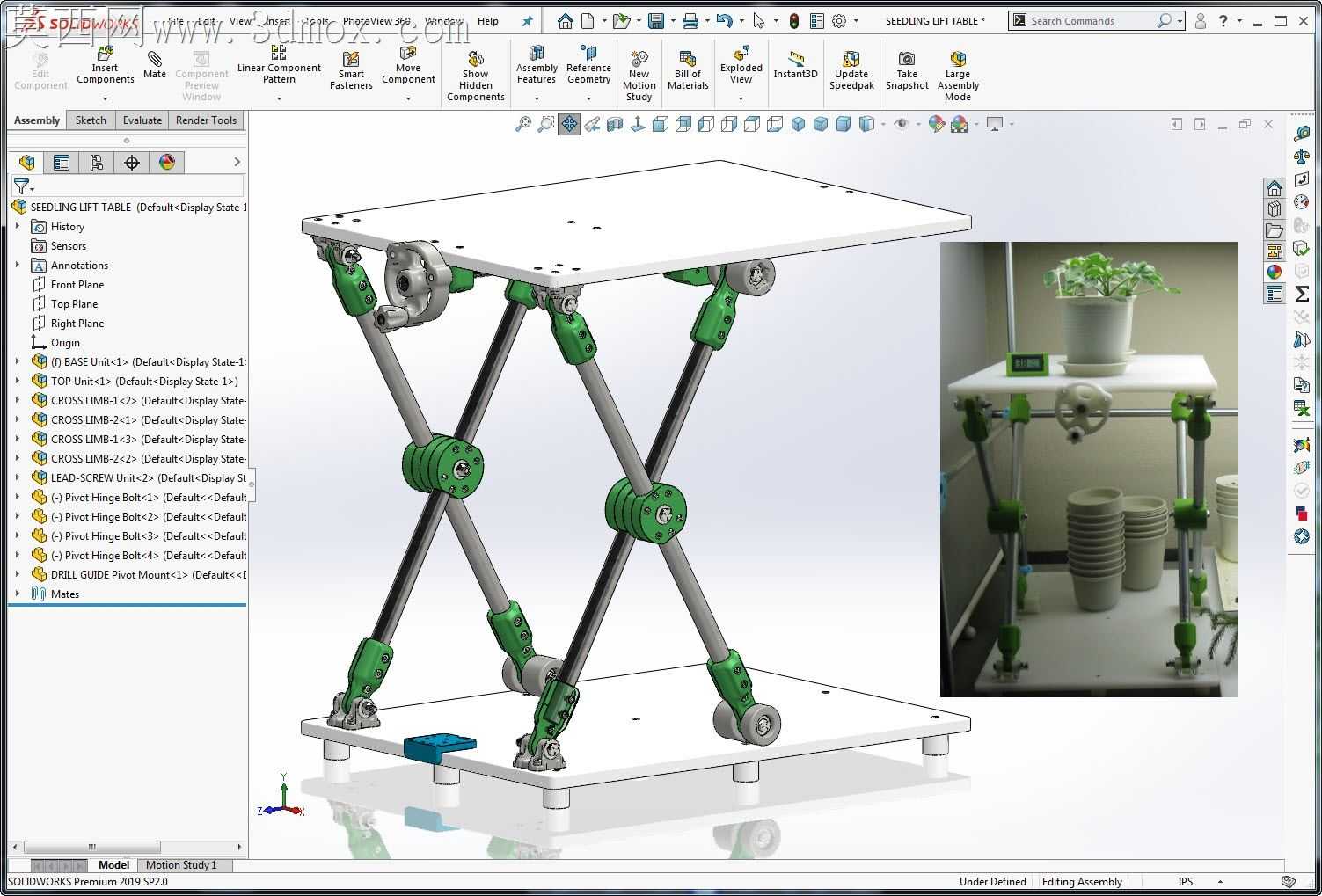The image size is (1322, 896).
Task: Select the Front Plane item
Action: 68,285
